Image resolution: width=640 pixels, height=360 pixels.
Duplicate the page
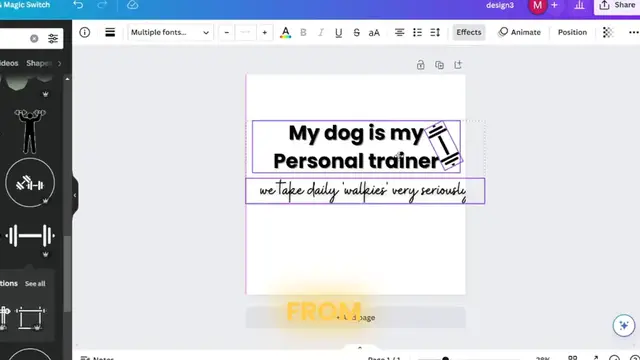[439, 65]
